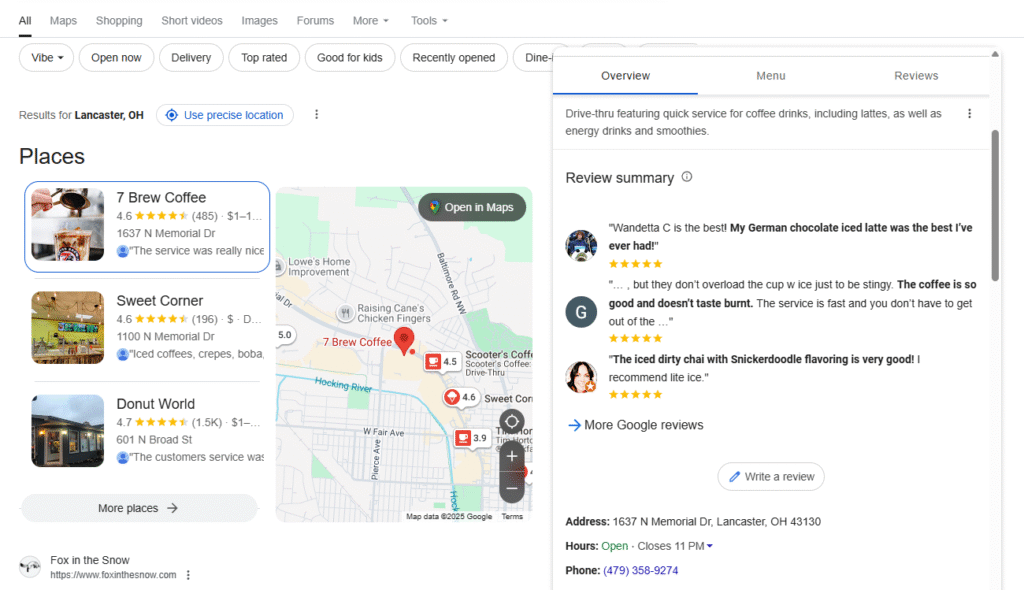Image resolution: width=1024 pixels, height=590 pixels.
Task: Open the More search categories dropdown
Action: click(370, 21)
